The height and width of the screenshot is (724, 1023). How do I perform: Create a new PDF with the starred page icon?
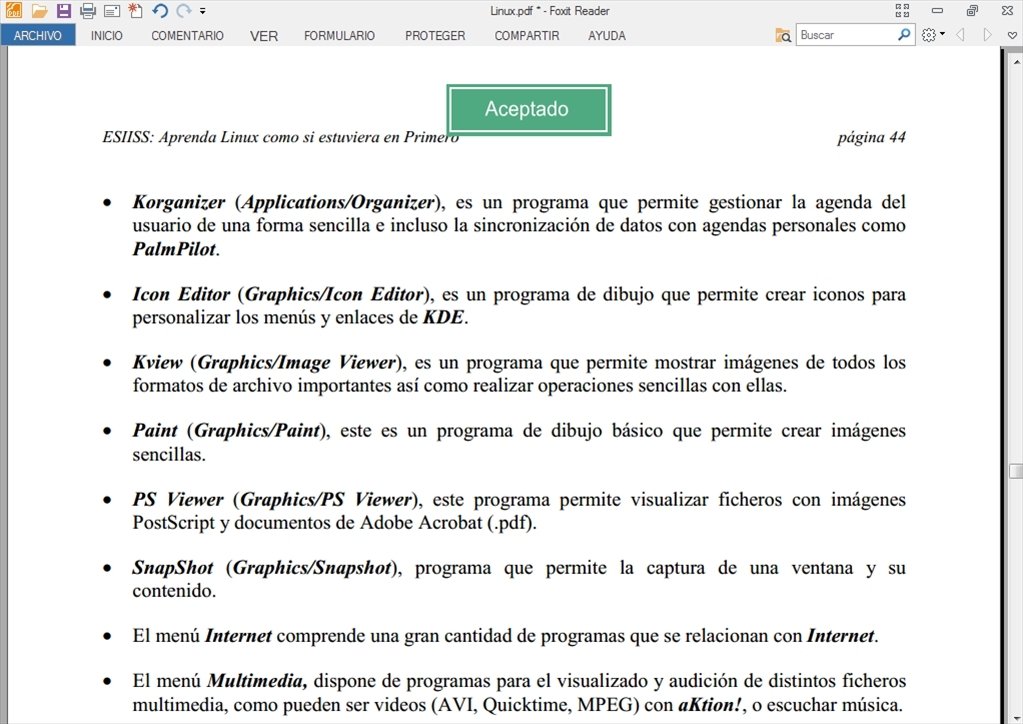point(135,10)
